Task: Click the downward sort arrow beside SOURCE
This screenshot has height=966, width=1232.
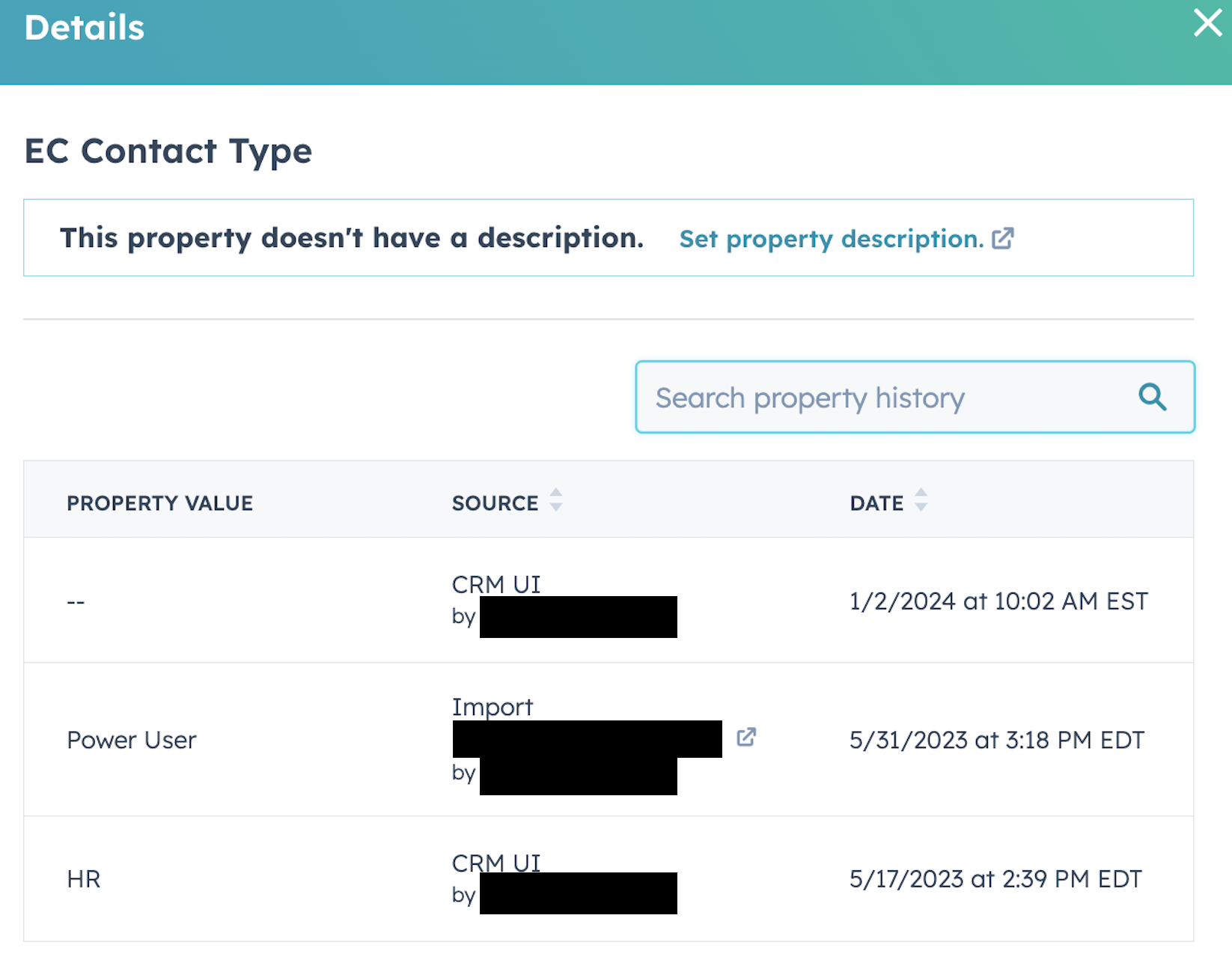Action: click(x=555, y=508)
